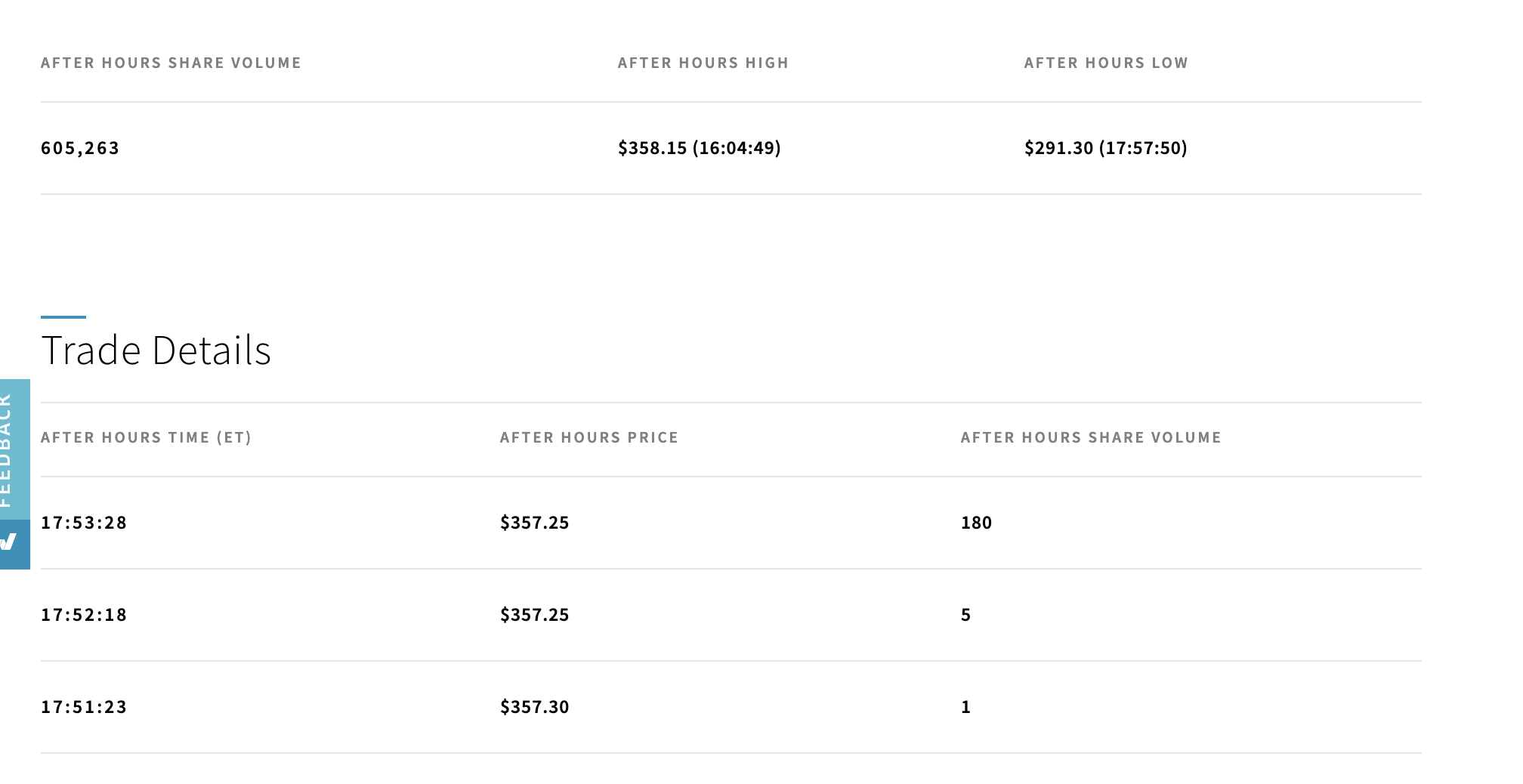Click the After Hours Price column header
This screenshot has height=784, width=1523.
589,438
